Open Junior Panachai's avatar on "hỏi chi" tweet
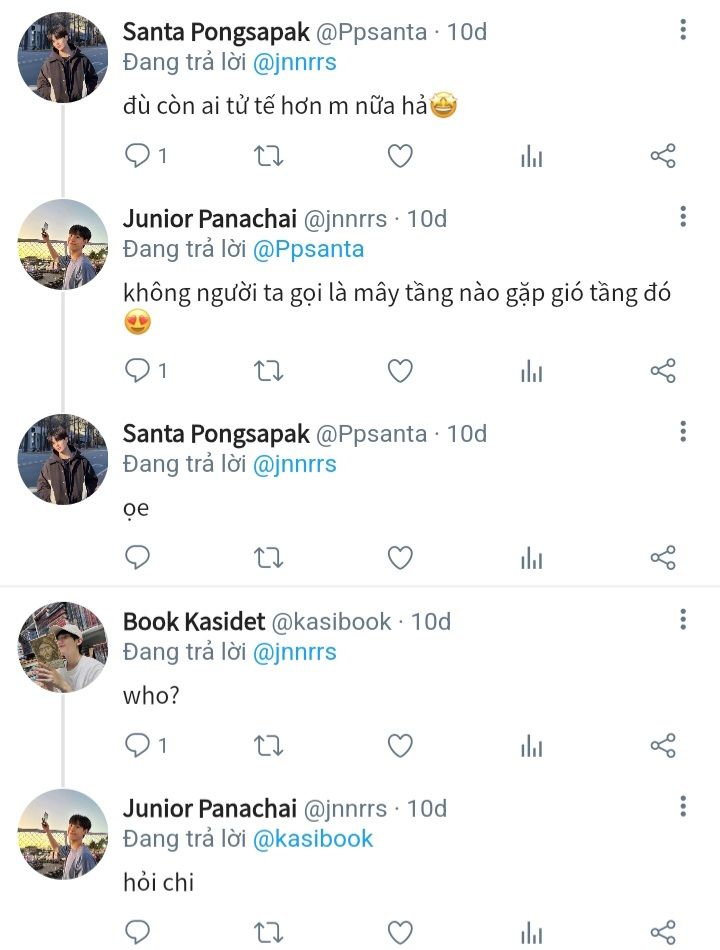Image resolution: width=720 pixels, height=950 pixels. click(62, 834)
